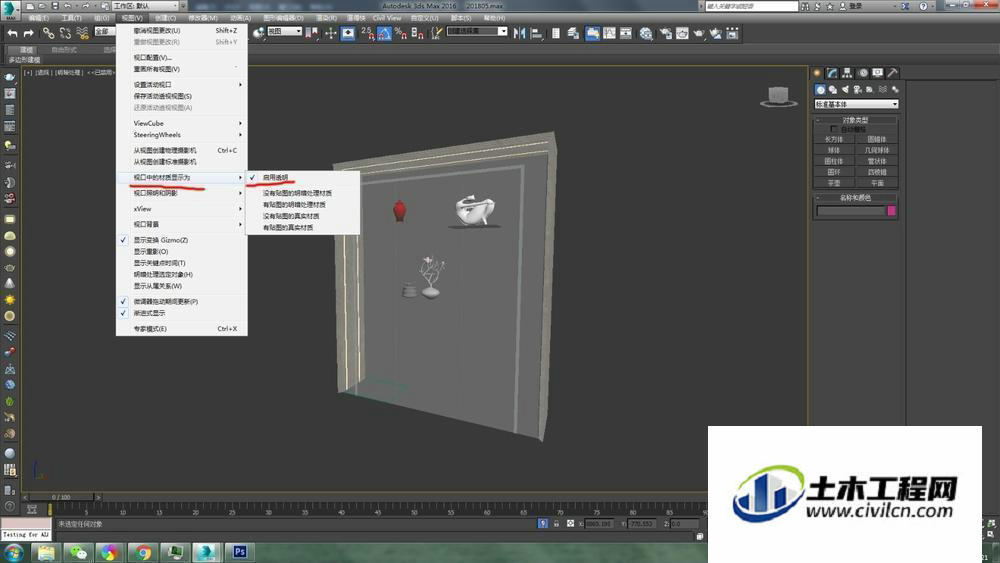
Task: Open the 视图 reference coordinate dropdown
Action: 284,31
